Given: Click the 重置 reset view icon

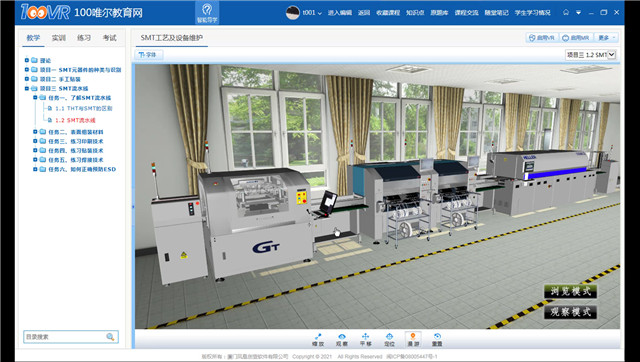Looking at the screenshot, I should [x=437, y=340].
